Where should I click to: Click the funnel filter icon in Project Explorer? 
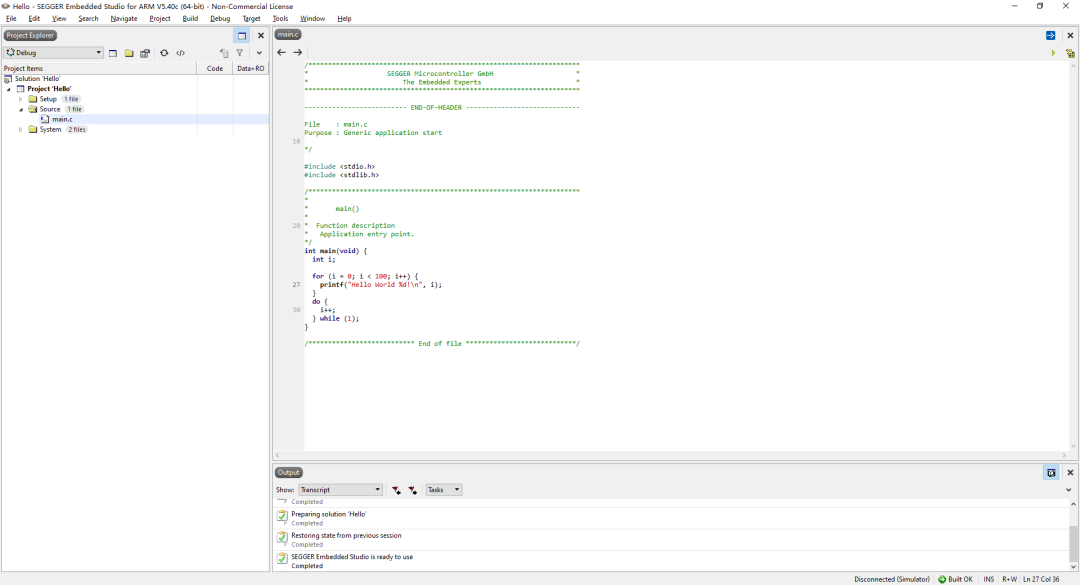pyautogui.click(x=240, y=53)
